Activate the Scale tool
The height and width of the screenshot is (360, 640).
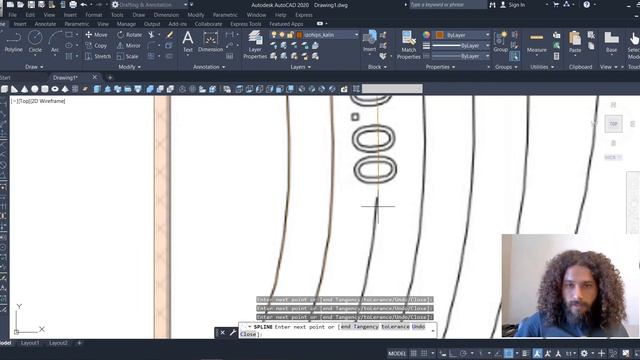[128, 56]
